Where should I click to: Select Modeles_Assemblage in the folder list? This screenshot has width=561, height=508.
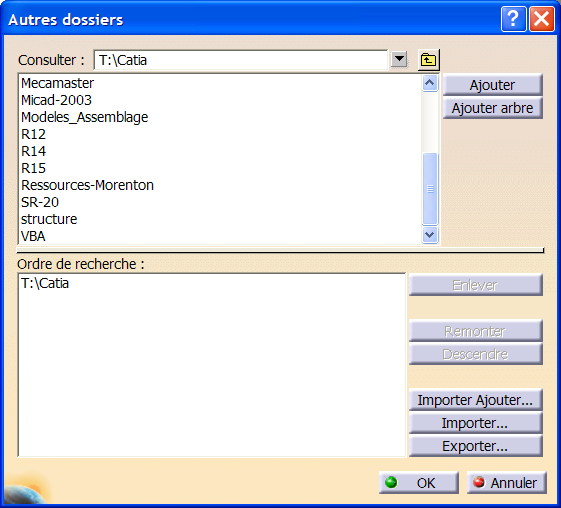pyautogui.click(x=84, y=117)
